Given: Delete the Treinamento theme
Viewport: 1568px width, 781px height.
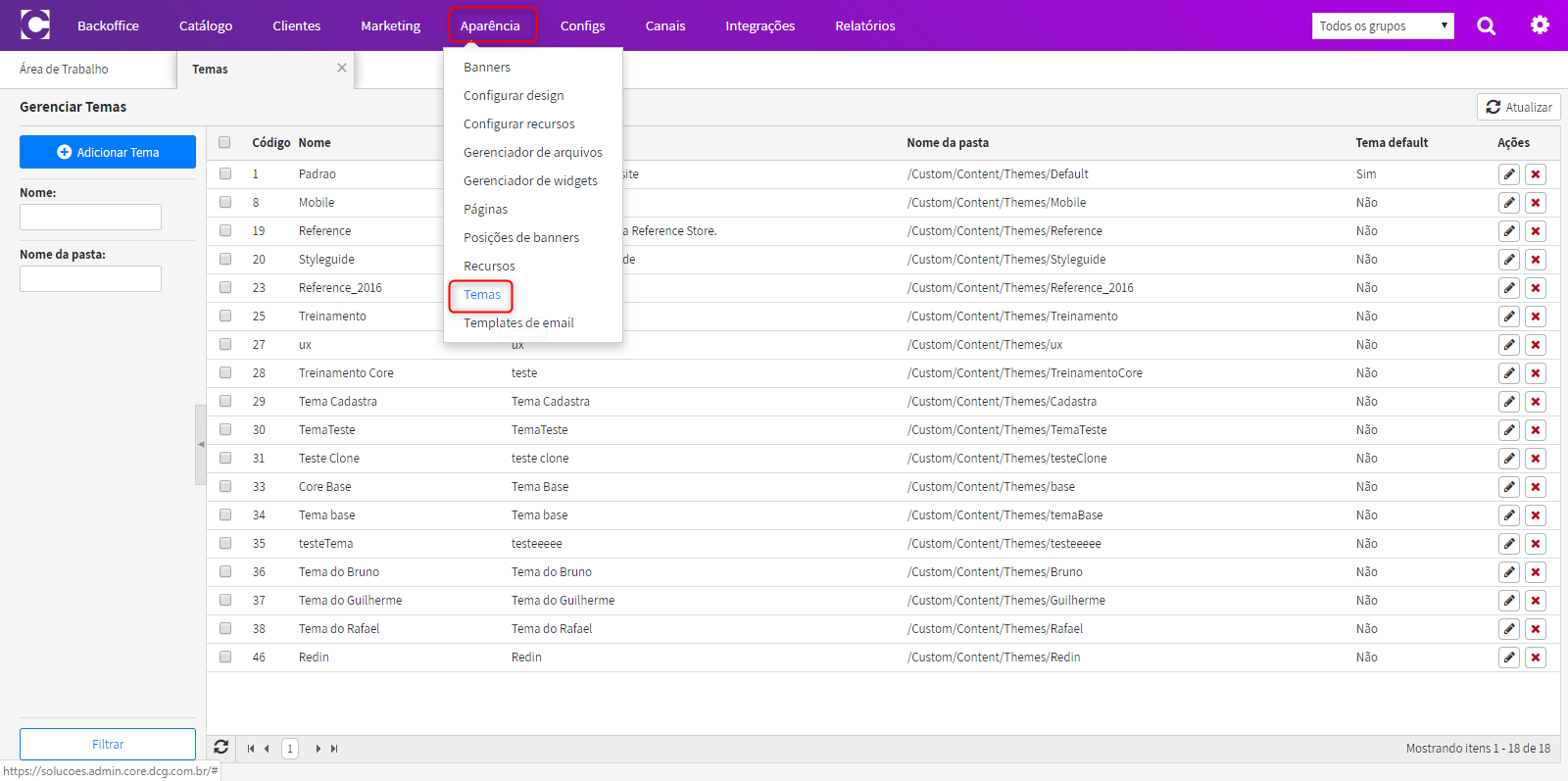Looking at the screenshot, I should tap(1536, 317).
